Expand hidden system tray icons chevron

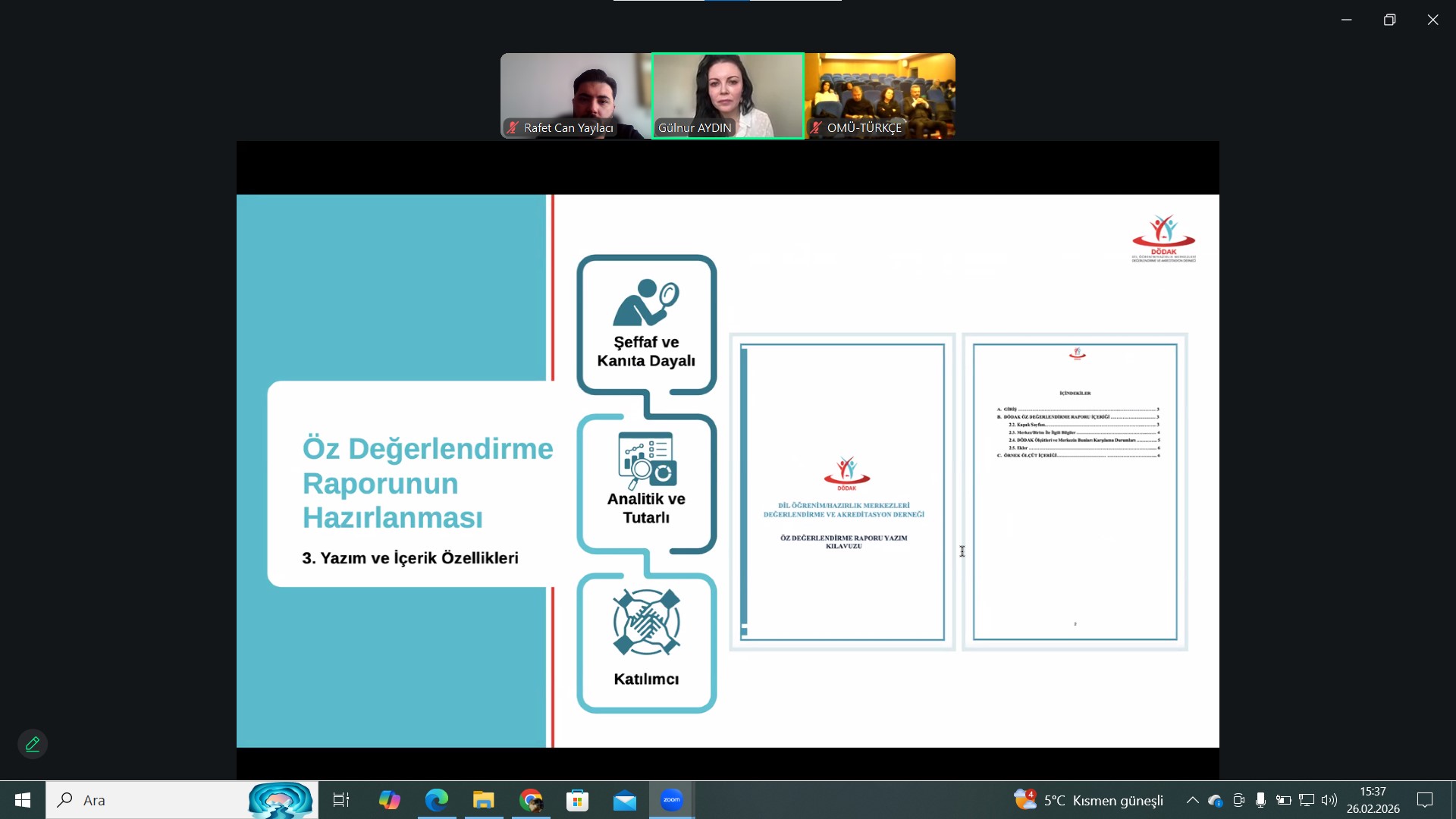coord(1192,800)
